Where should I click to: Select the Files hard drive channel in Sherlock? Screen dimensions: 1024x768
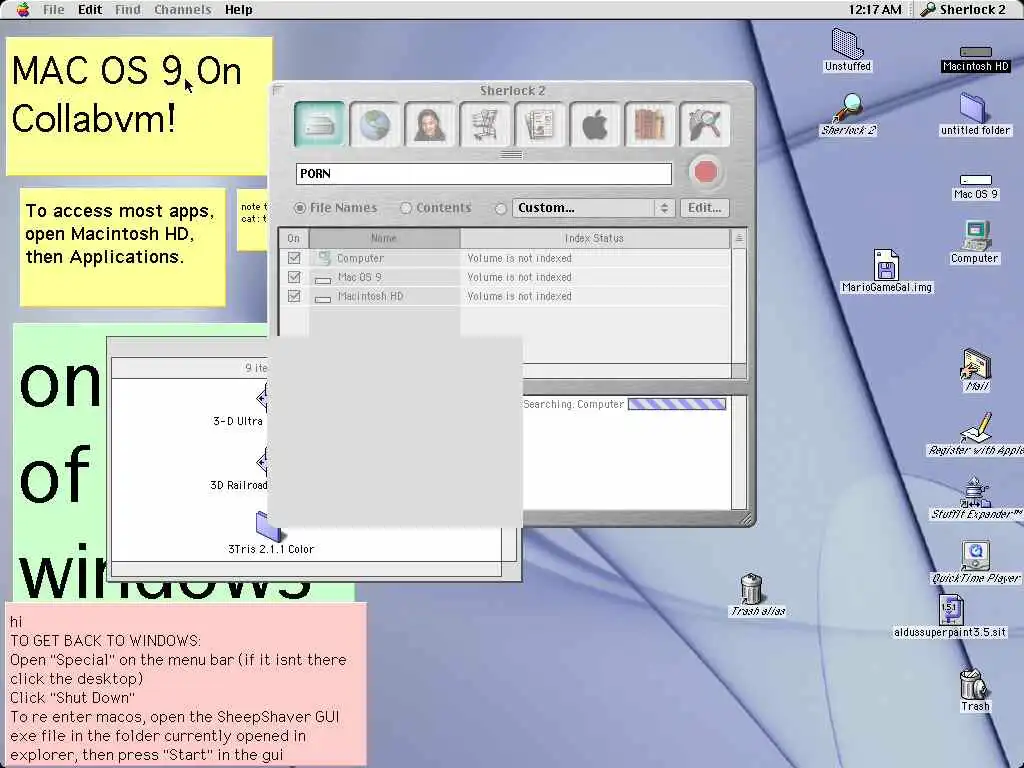319,124
